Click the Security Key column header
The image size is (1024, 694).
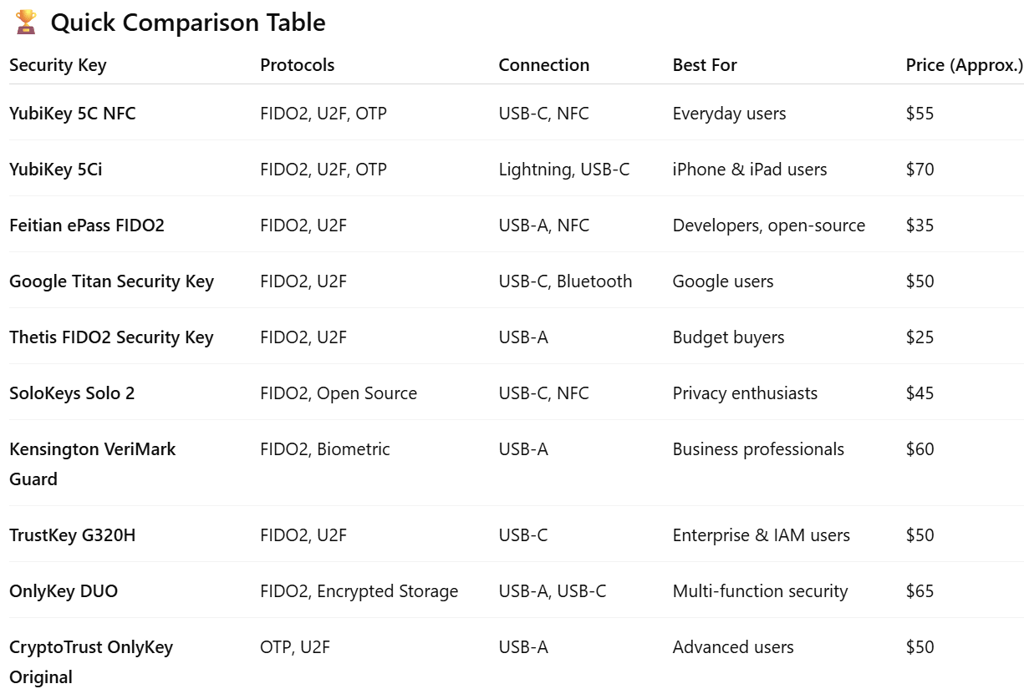58,65
